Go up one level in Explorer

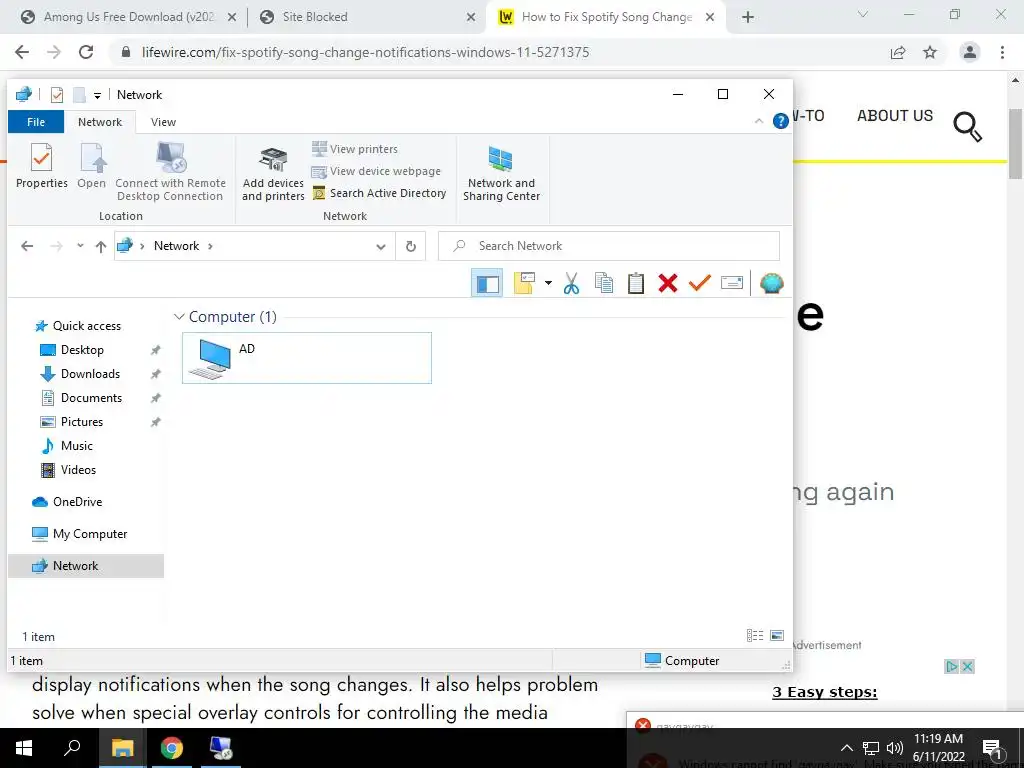pos(101,246)
